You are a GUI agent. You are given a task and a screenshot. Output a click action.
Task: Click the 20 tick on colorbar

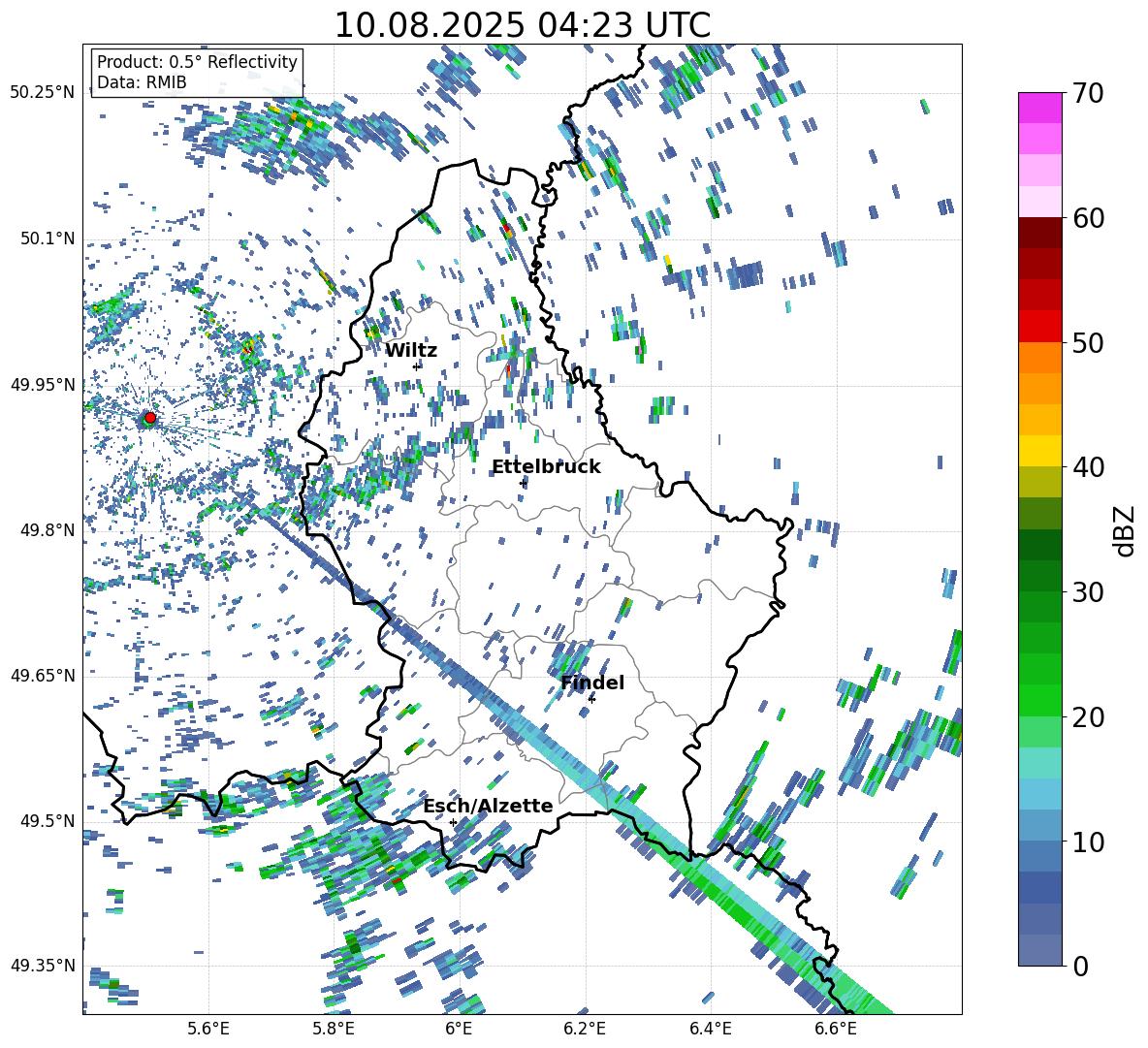(1089, 716)
